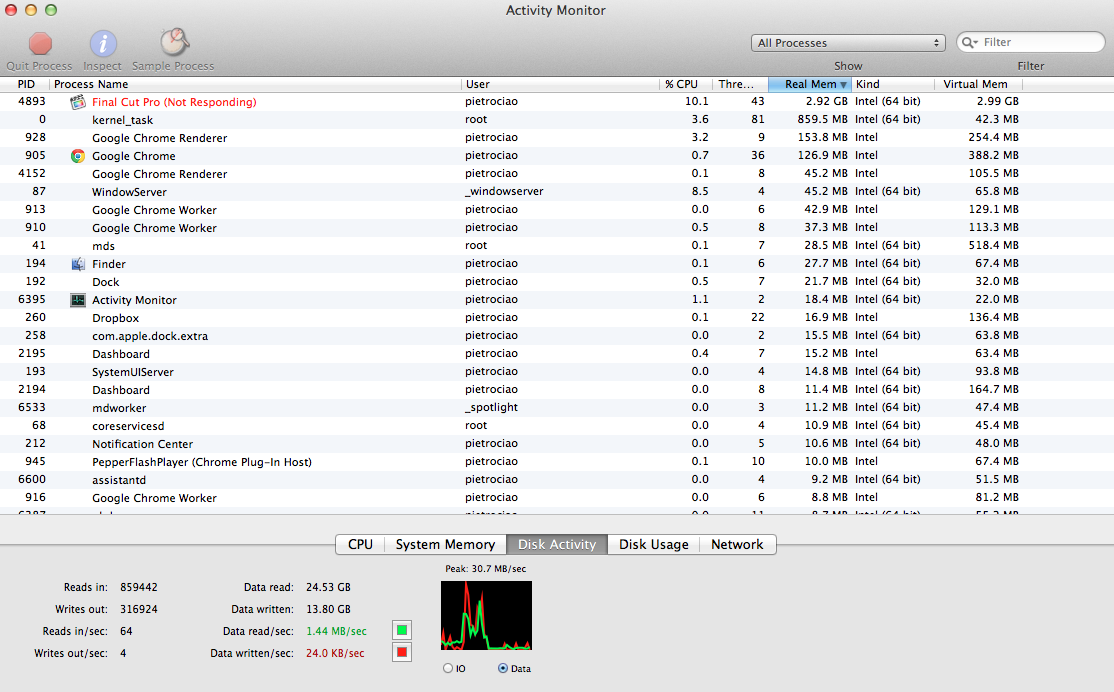This screenshot has height=692, width=1114.
Task: Select the Data graph radio button
Action: pyautogui.click(x=503, y=669)
